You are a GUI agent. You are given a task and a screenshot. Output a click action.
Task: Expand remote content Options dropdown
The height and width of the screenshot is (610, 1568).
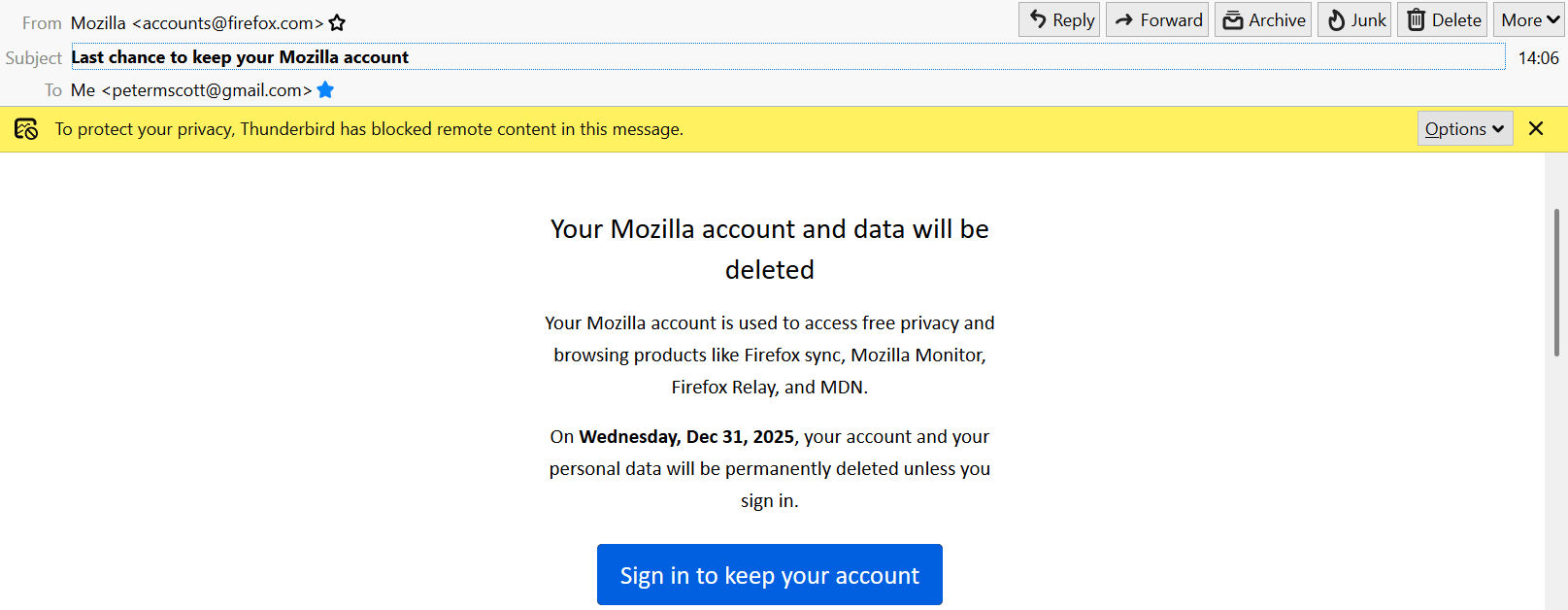click(x=1464, y=129)
